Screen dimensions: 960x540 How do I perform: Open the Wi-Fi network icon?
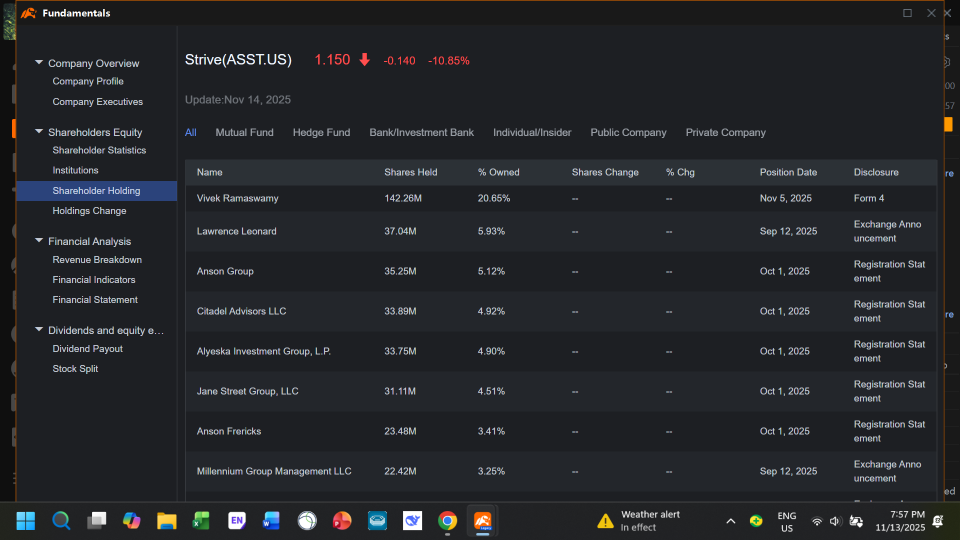817,522
